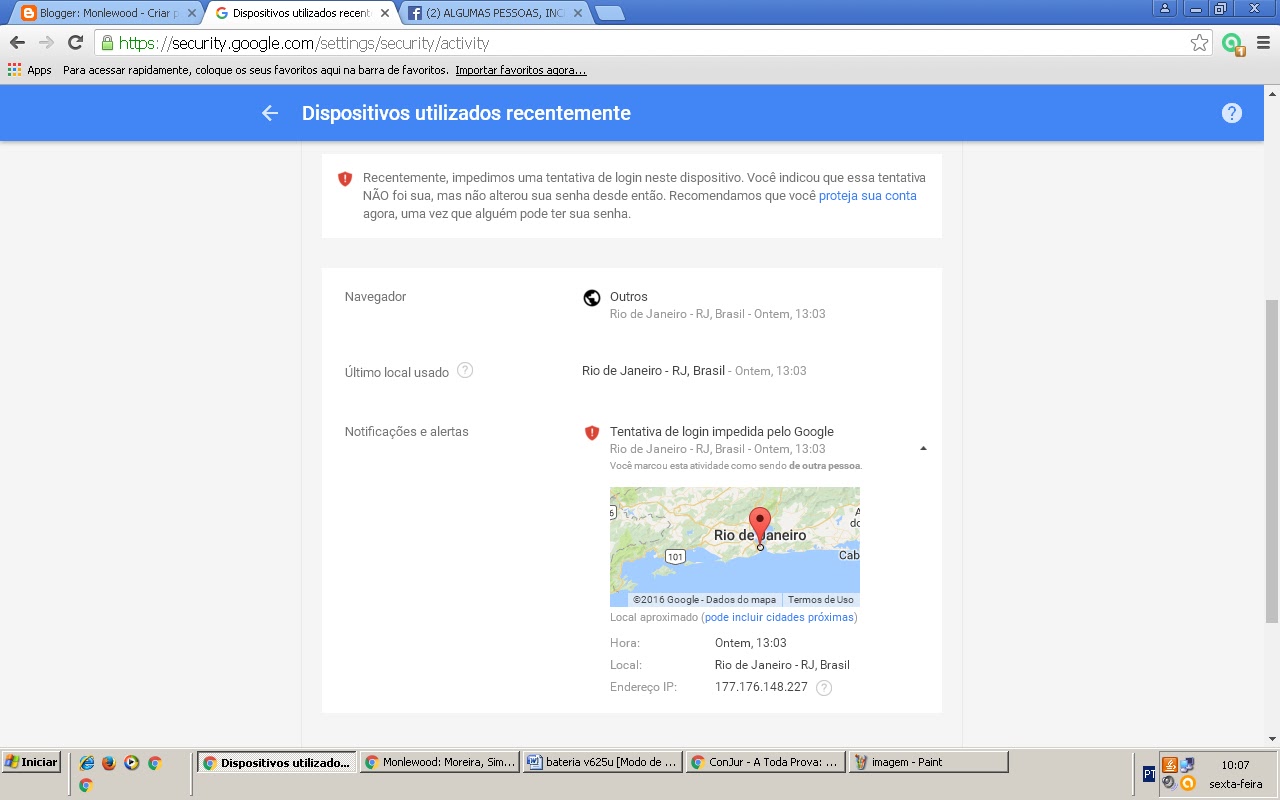Click the help icon next to the IP address
Image resolution: width=1280 pixels, height=800 pixels.
tap(824, 687)
